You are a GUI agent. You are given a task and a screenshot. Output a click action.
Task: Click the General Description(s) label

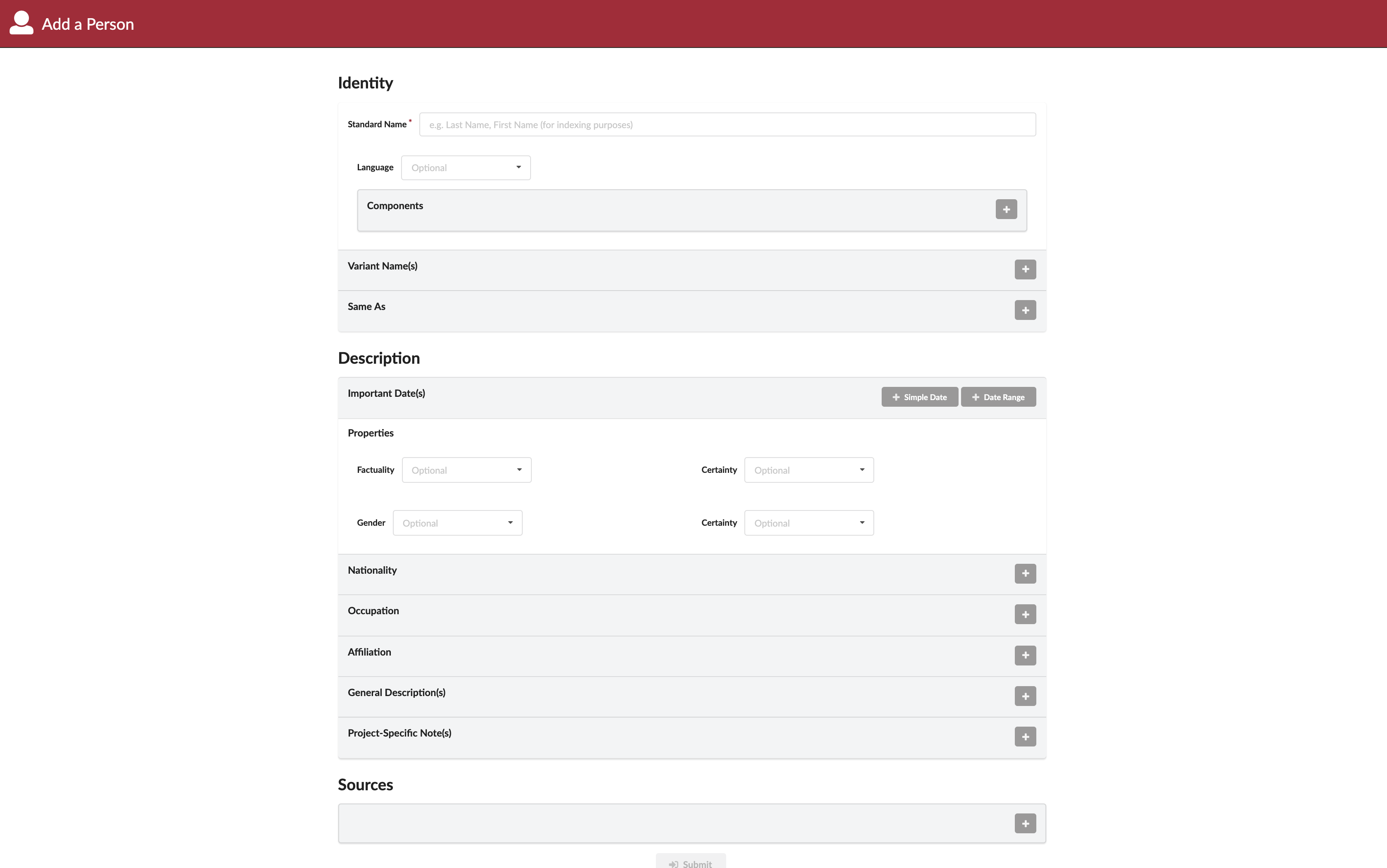(x=396, y=692)
